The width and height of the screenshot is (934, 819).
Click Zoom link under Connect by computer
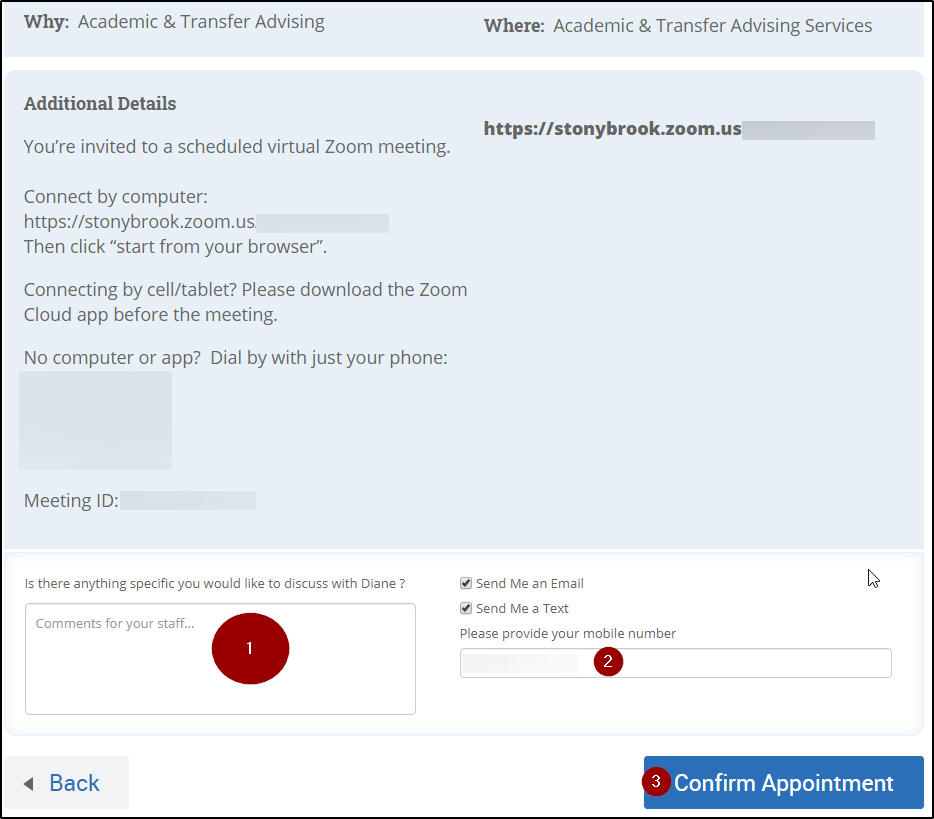(140, 222)
